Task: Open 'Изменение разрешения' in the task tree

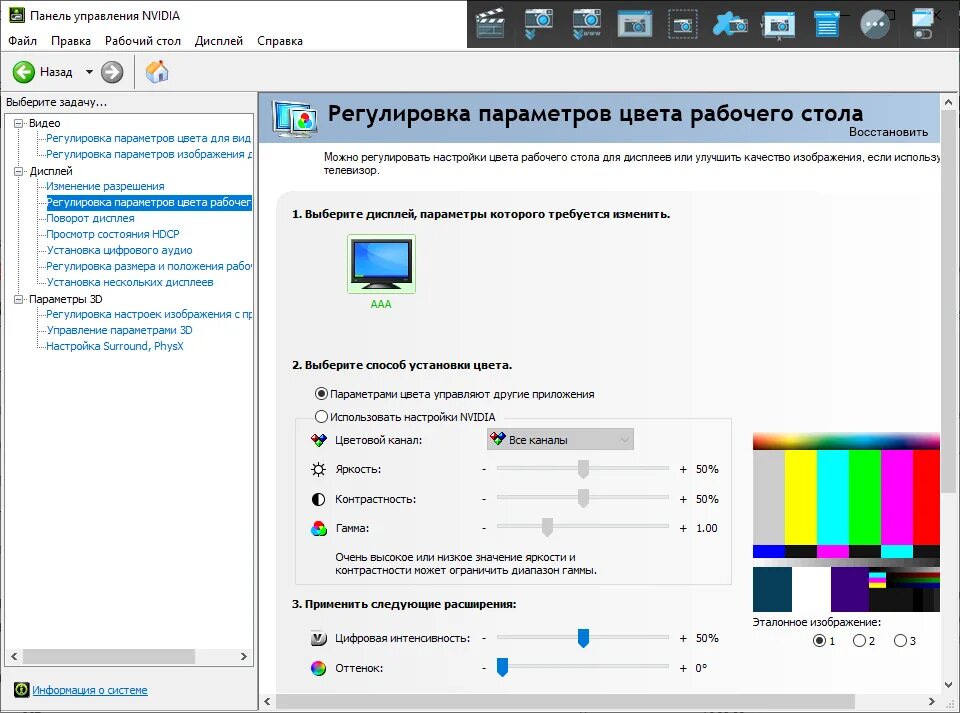Action: [x=105, y=186]
